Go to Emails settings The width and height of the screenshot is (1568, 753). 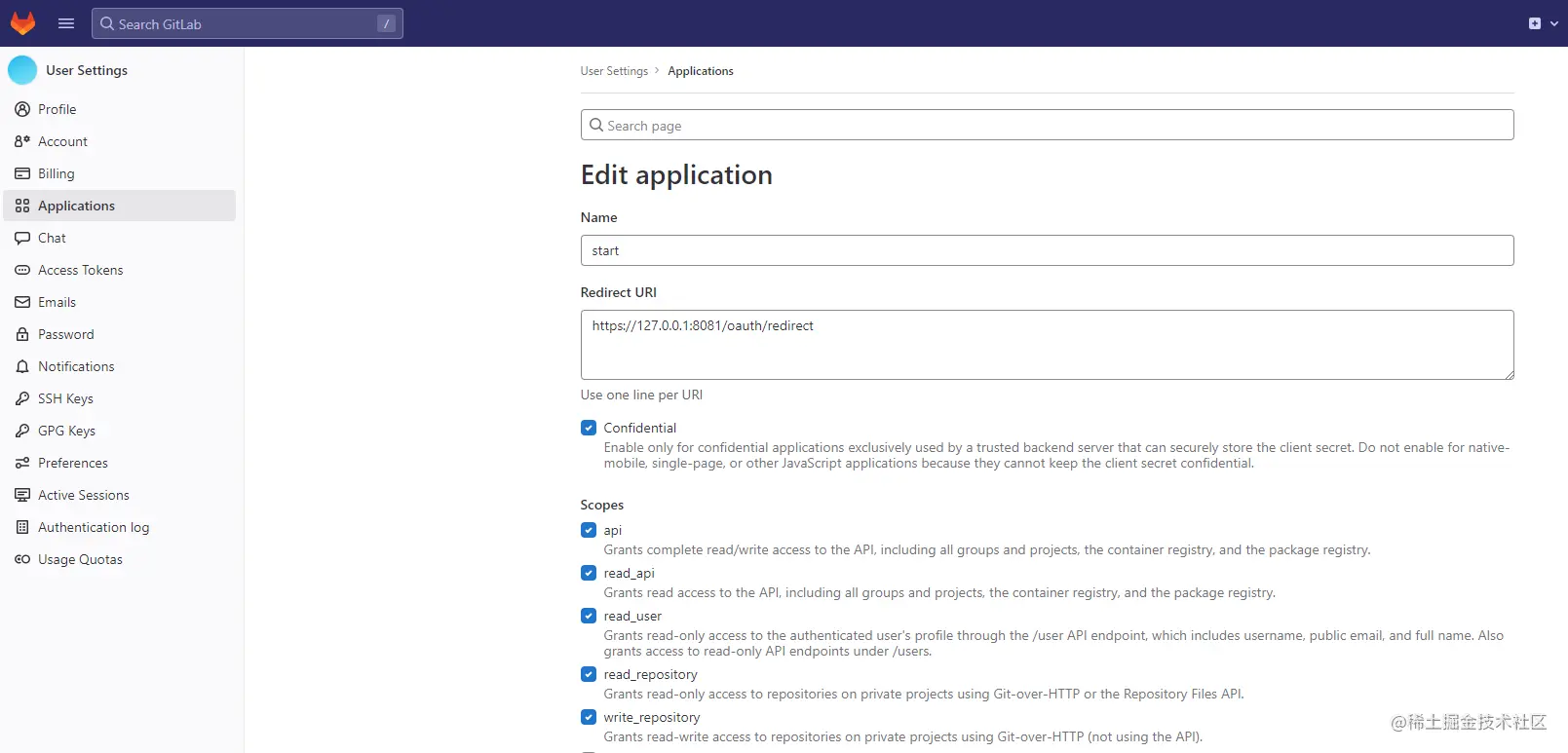coord(120,302)
